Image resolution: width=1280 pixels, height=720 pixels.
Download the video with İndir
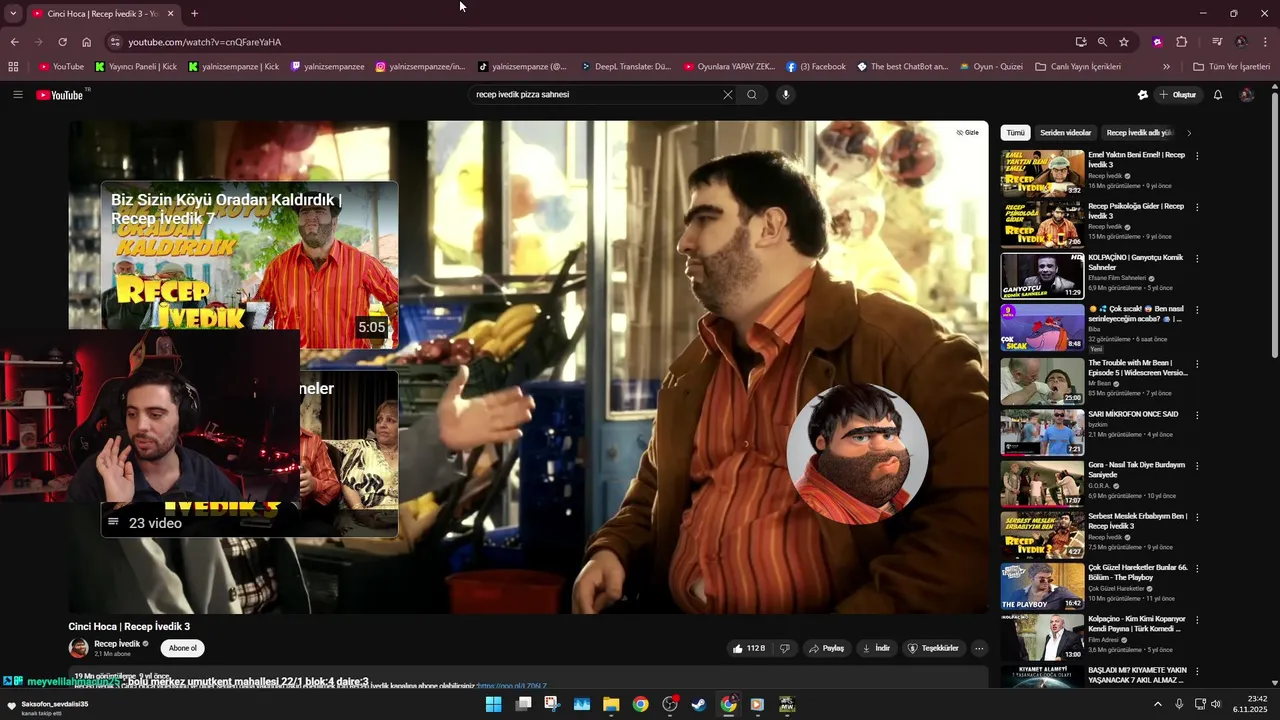click(x=876, y=648)
